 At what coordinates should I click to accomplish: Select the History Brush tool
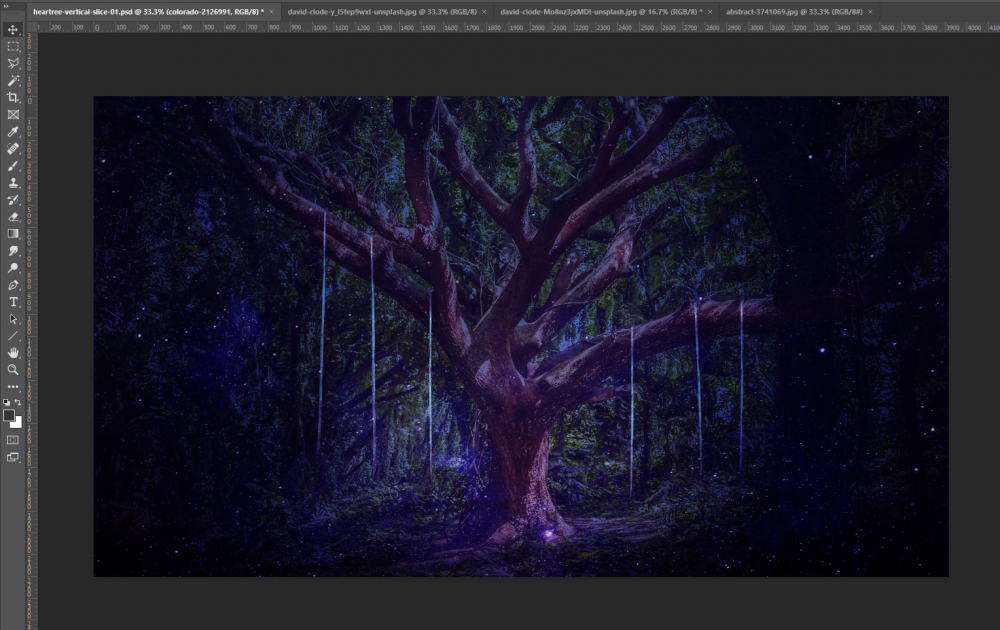[13, 200]
